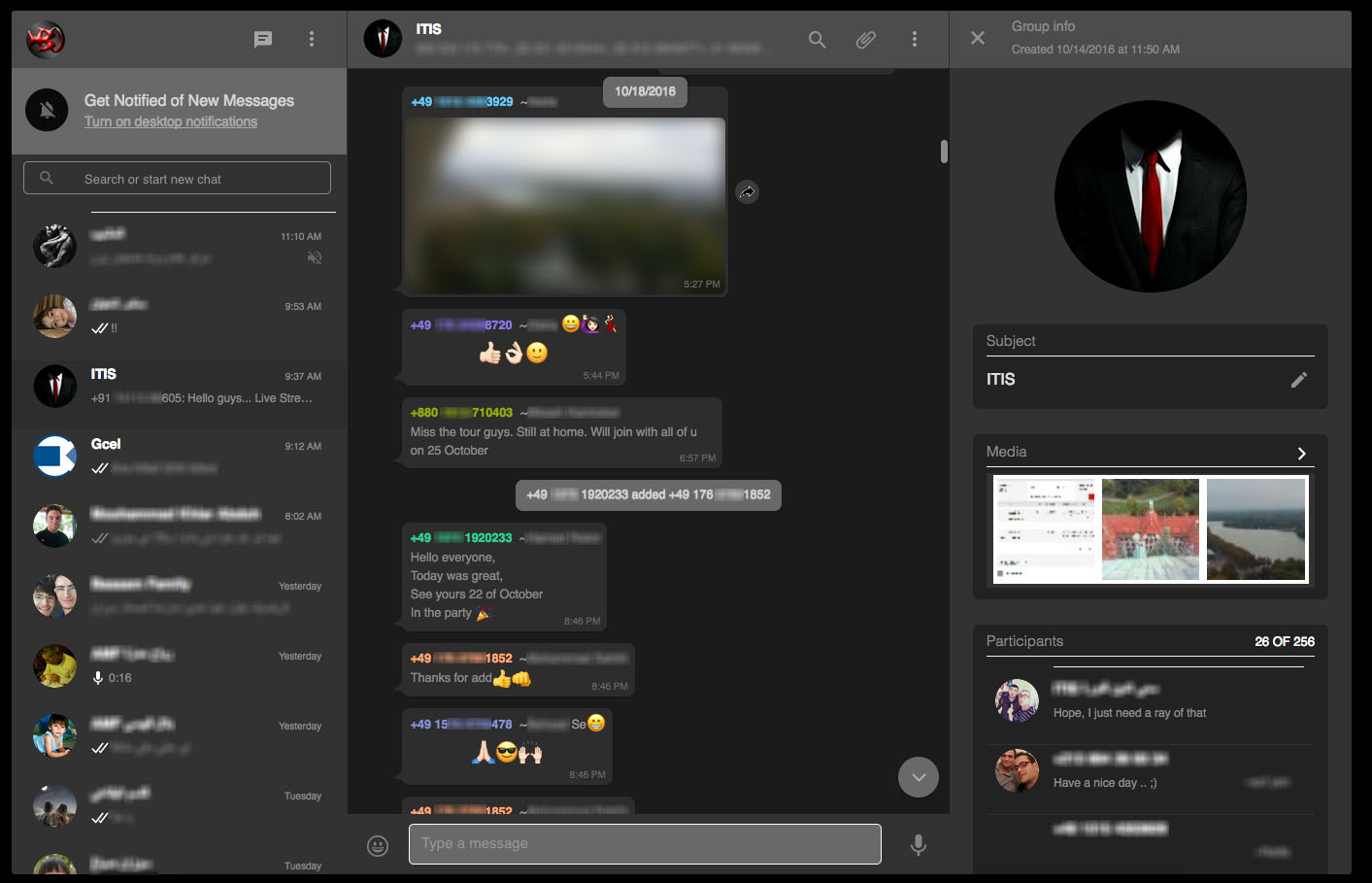1372x883 pixels.
Task: Edit the group subject with the pencil
Action: click(x=1299, y=380)
